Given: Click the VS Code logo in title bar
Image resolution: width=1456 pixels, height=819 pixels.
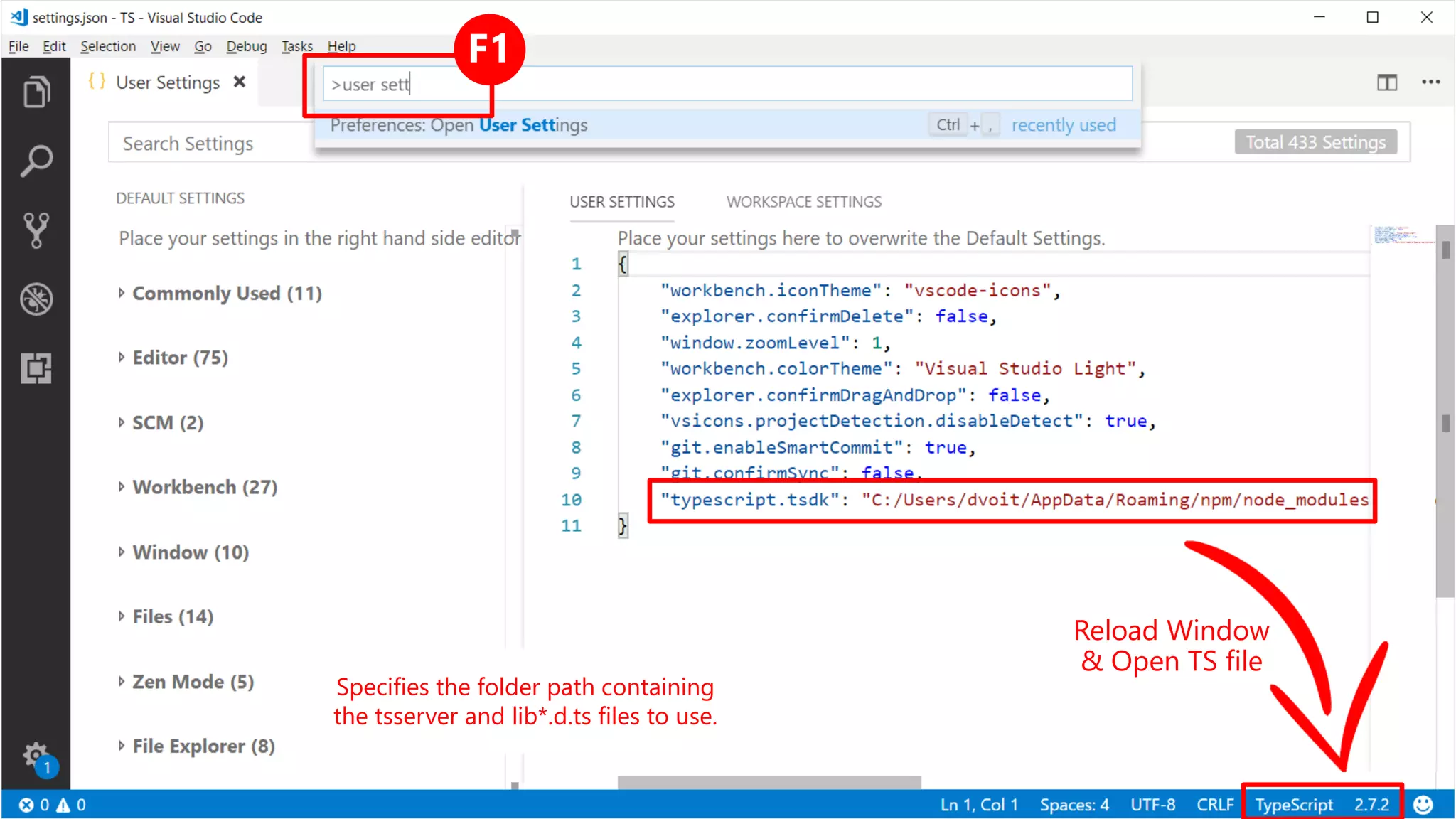Looking at the screenshot, I should tap(18, 17).
